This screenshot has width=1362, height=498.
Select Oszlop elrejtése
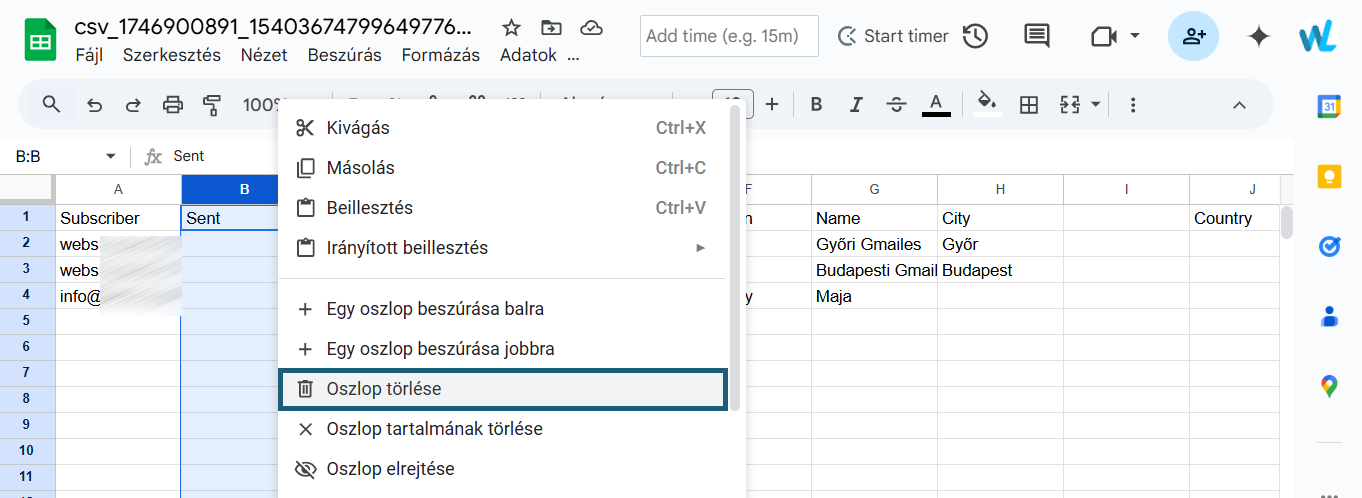502,469
